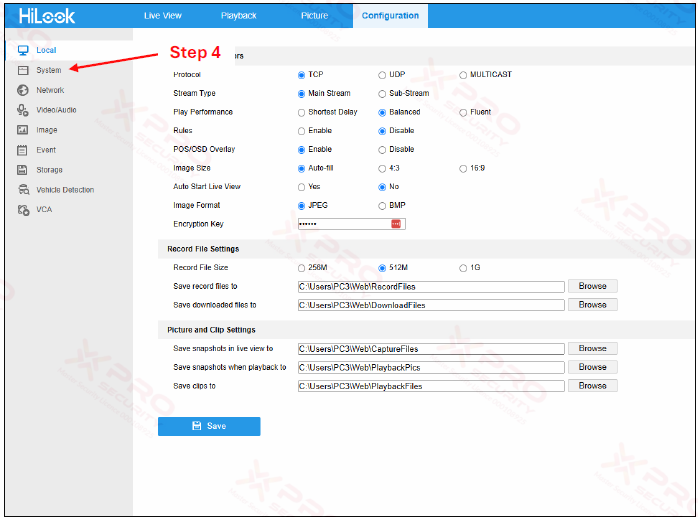The width and height of the screenshot is (698, 517).
Task: Browse for record files save location
Action: (592, 286)
